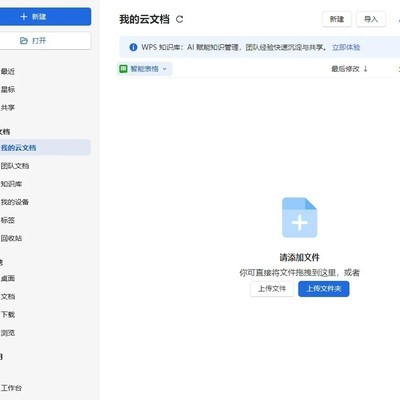The image size is (400, 400).
Task: Open 标签 in the sidebar
Action: [x=8, y=220]
